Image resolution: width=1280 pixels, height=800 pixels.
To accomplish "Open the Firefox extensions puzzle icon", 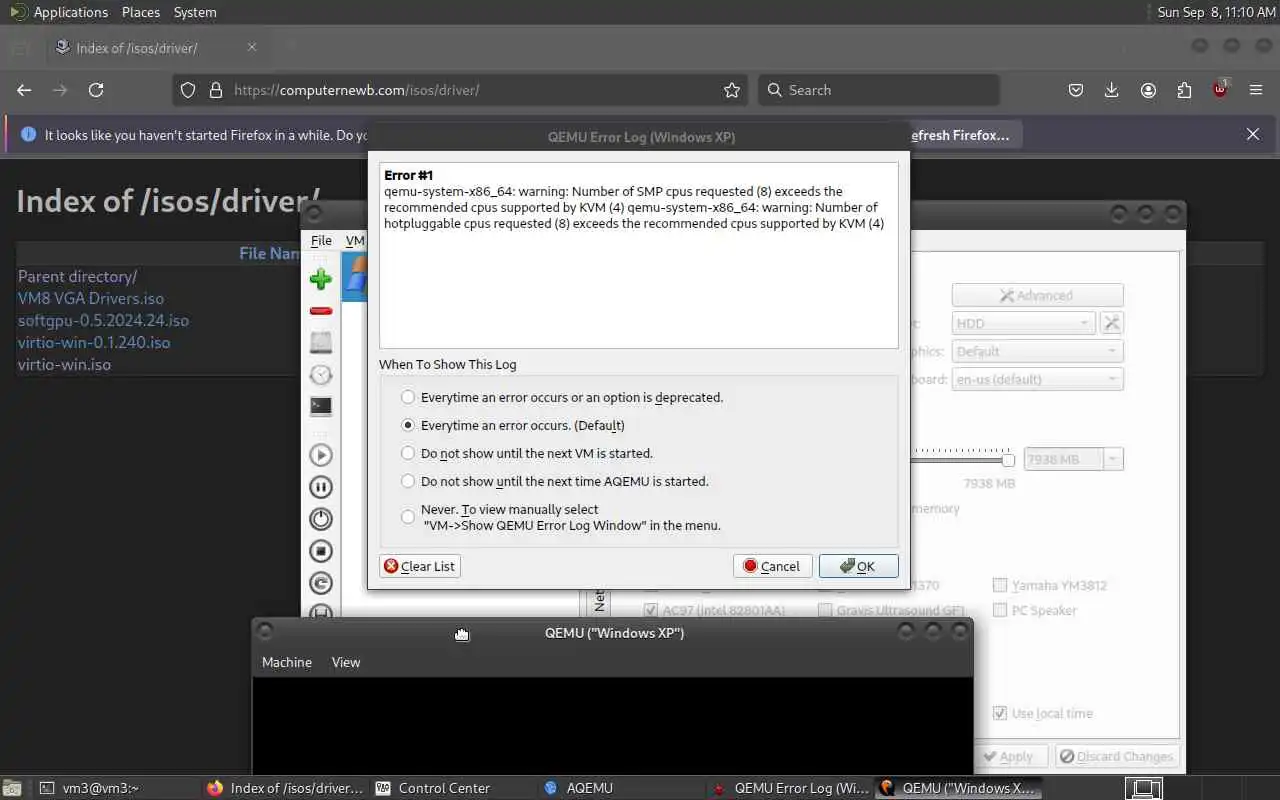I will click(x=1184, y=90).
